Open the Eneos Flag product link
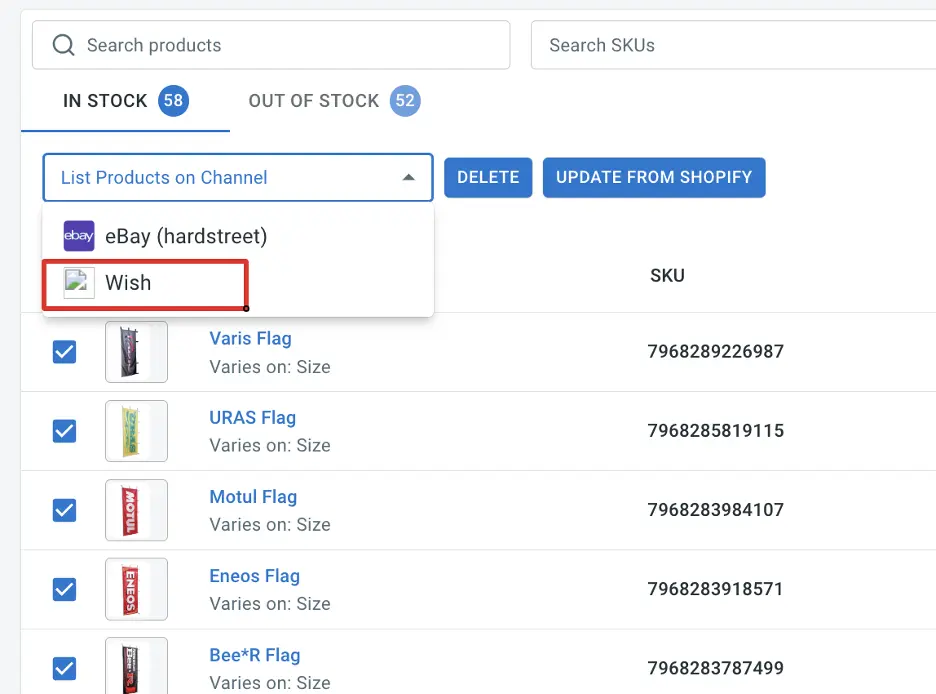The image size is (936, 694). (x=254, y=576)
